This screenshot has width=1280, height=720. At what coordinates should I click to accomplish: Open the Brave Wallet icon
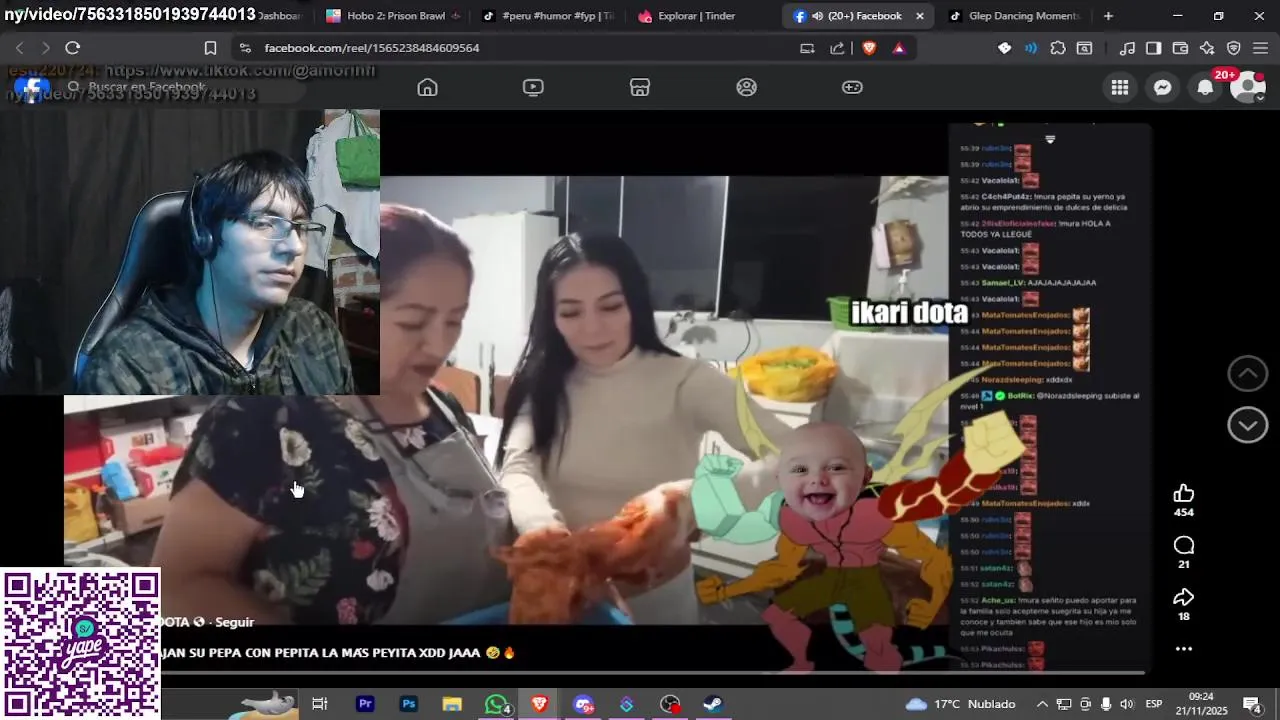(x=1180, y=48)
